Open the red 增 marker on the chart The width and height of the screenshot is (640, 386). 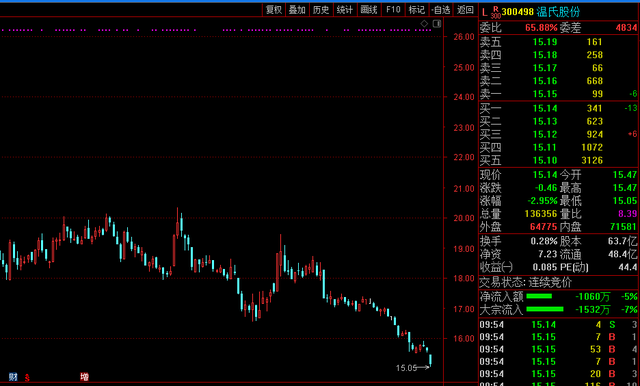[x=84, y=377]
